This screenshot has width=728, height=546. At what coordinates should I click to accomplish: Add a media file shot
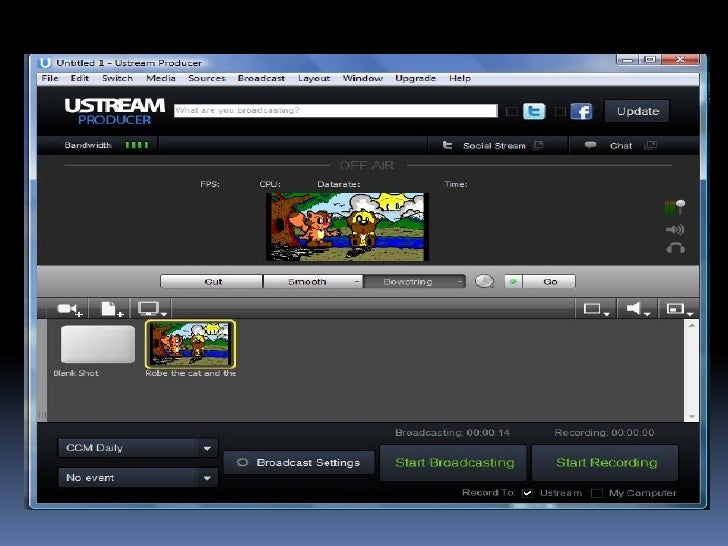pos(111,309)
